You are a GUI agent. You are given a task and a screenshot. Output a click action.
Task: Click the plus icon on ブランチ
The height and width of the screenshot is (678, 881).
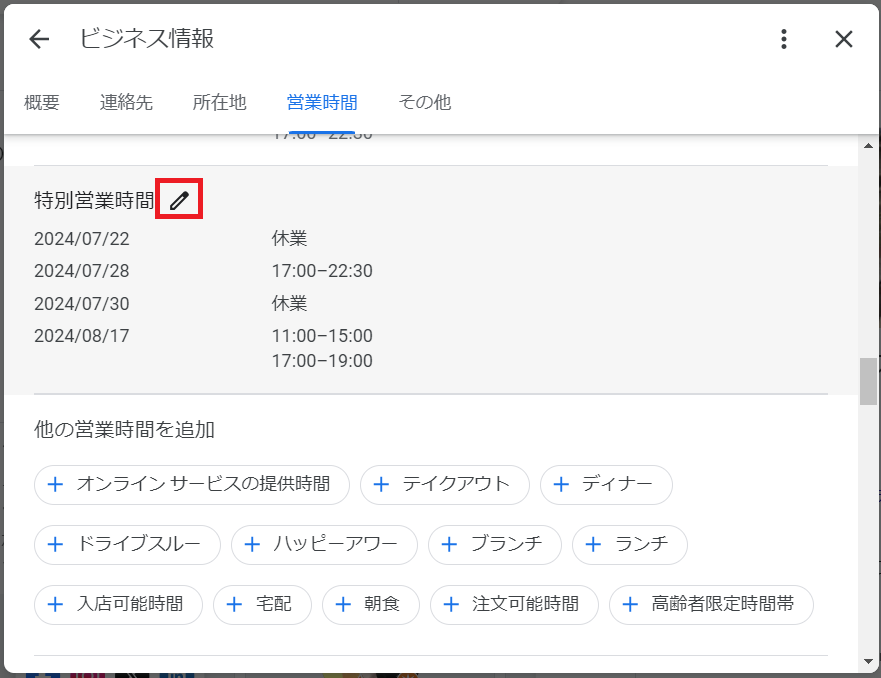(451, 544)
